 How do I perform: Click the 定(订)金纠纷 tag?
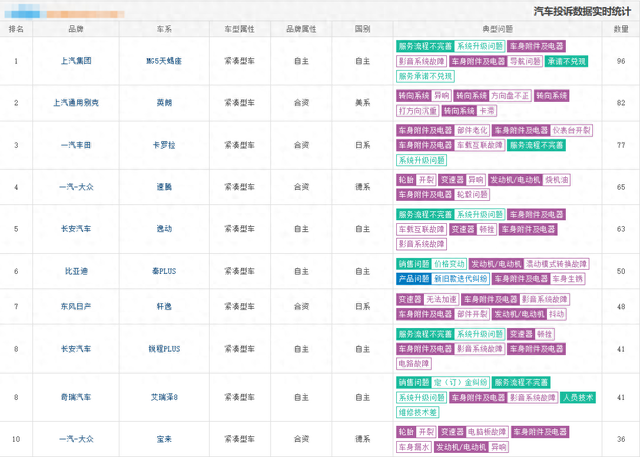coord(460,383)
